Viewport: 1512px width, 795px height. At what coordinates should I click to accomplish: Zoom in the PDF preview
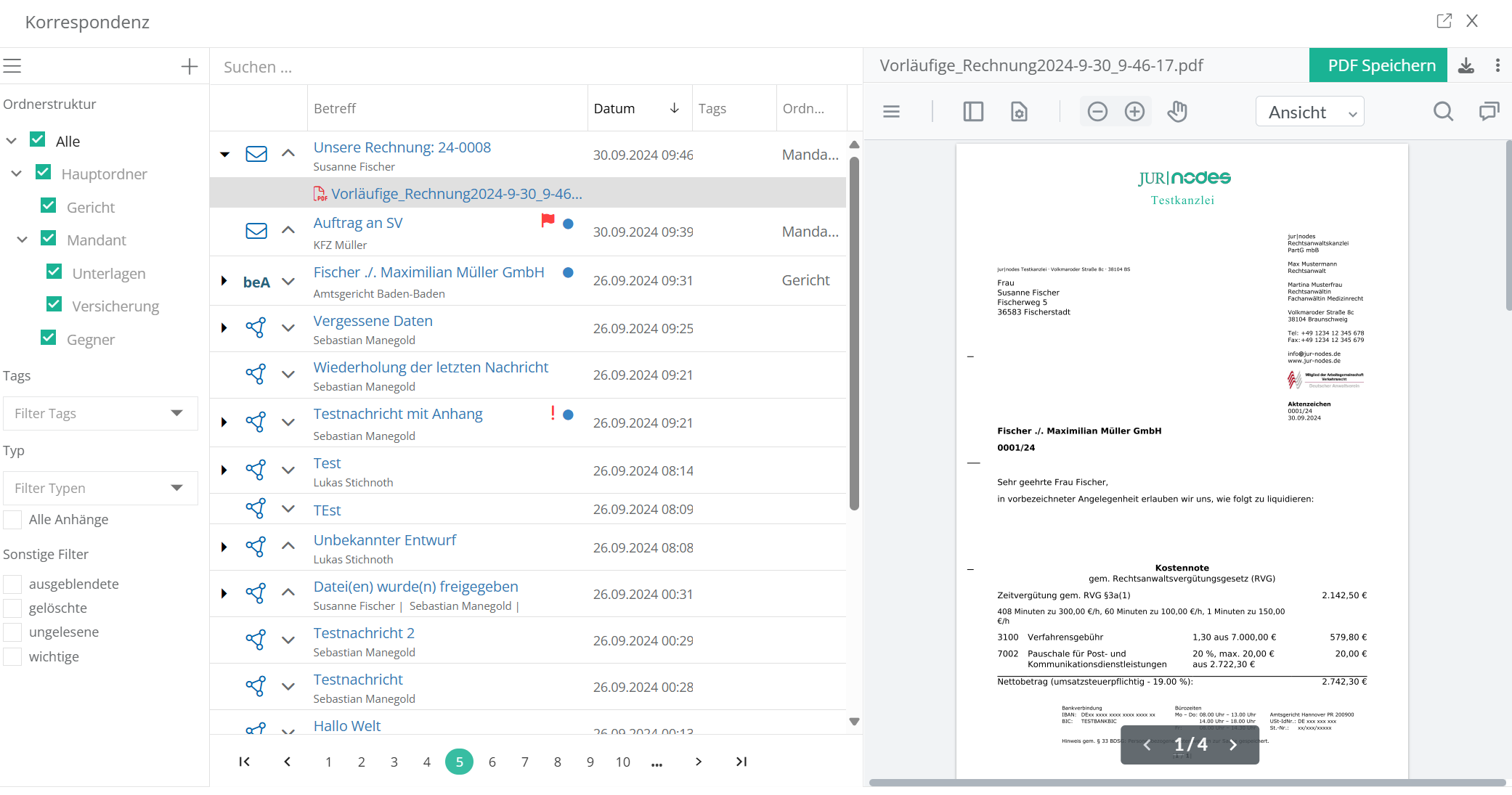point(1134,111)
